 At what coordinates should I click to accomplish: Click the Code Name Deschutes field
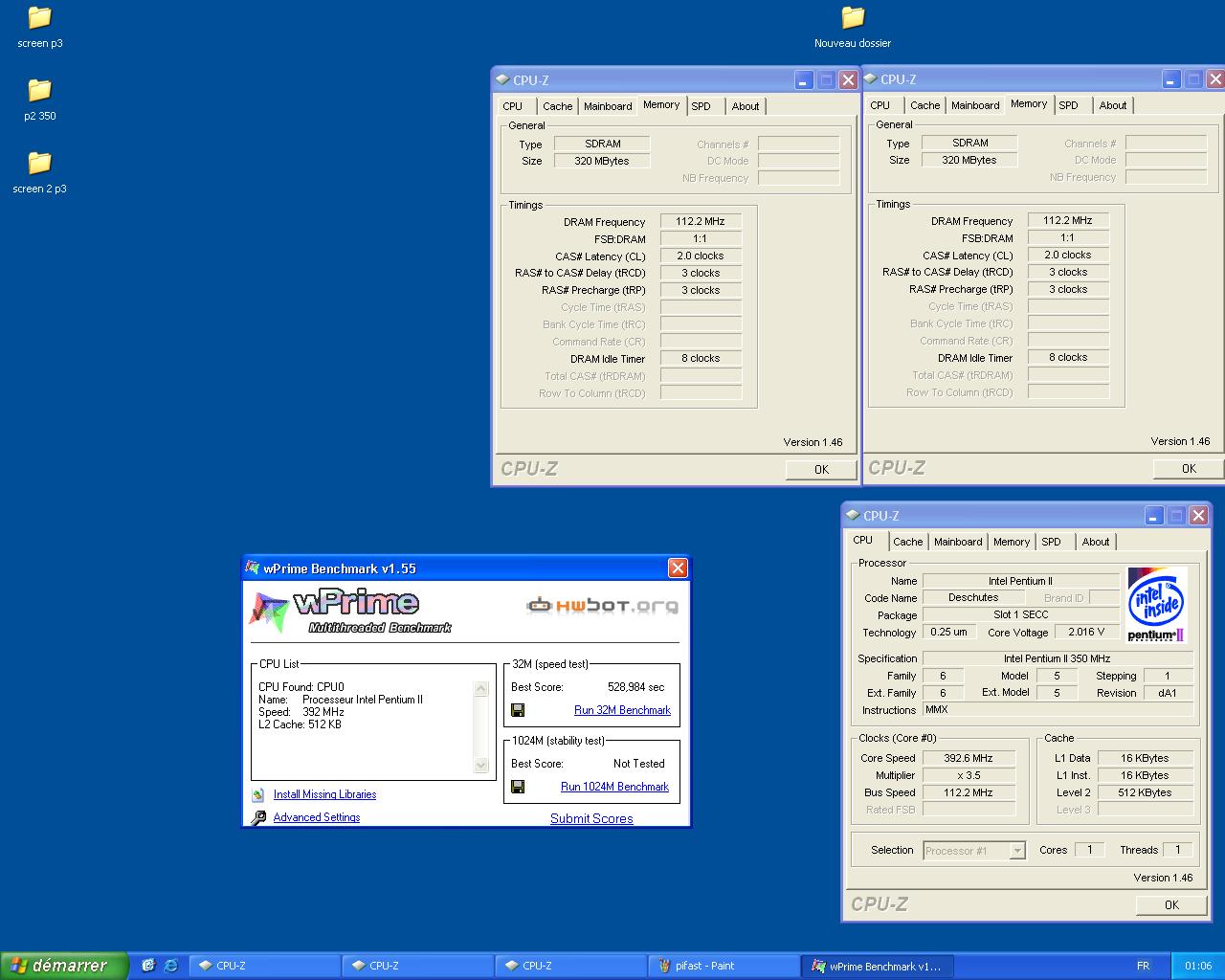(x=973, y=597)
